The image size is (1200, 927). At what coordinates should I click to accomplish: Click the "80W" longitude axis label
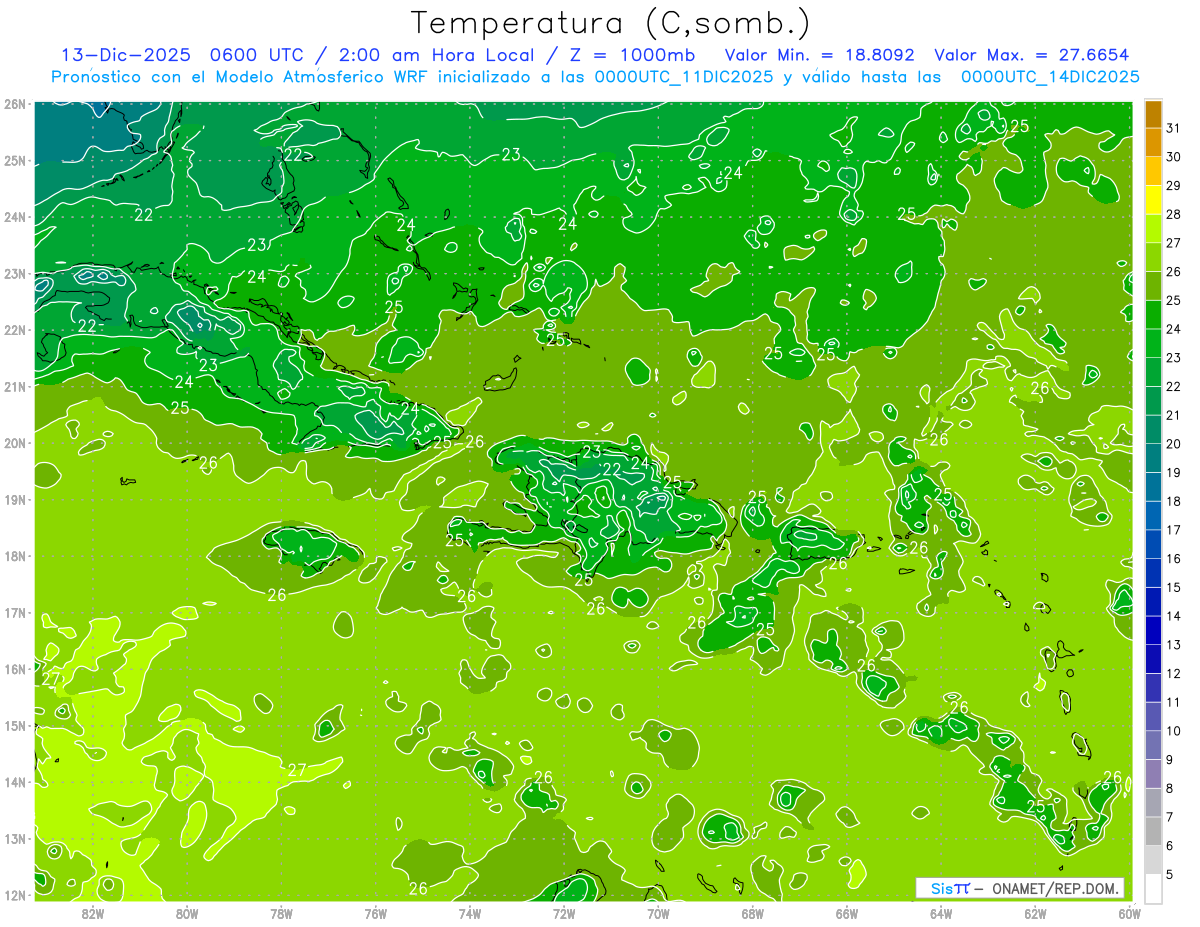[187, 912]
